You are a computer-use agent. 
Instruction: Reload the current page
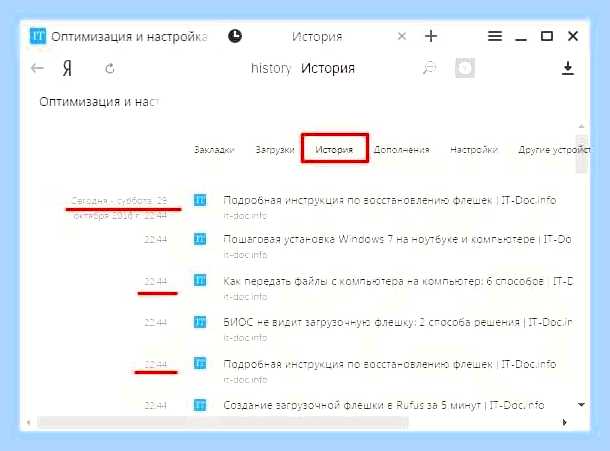coord(110,69)
